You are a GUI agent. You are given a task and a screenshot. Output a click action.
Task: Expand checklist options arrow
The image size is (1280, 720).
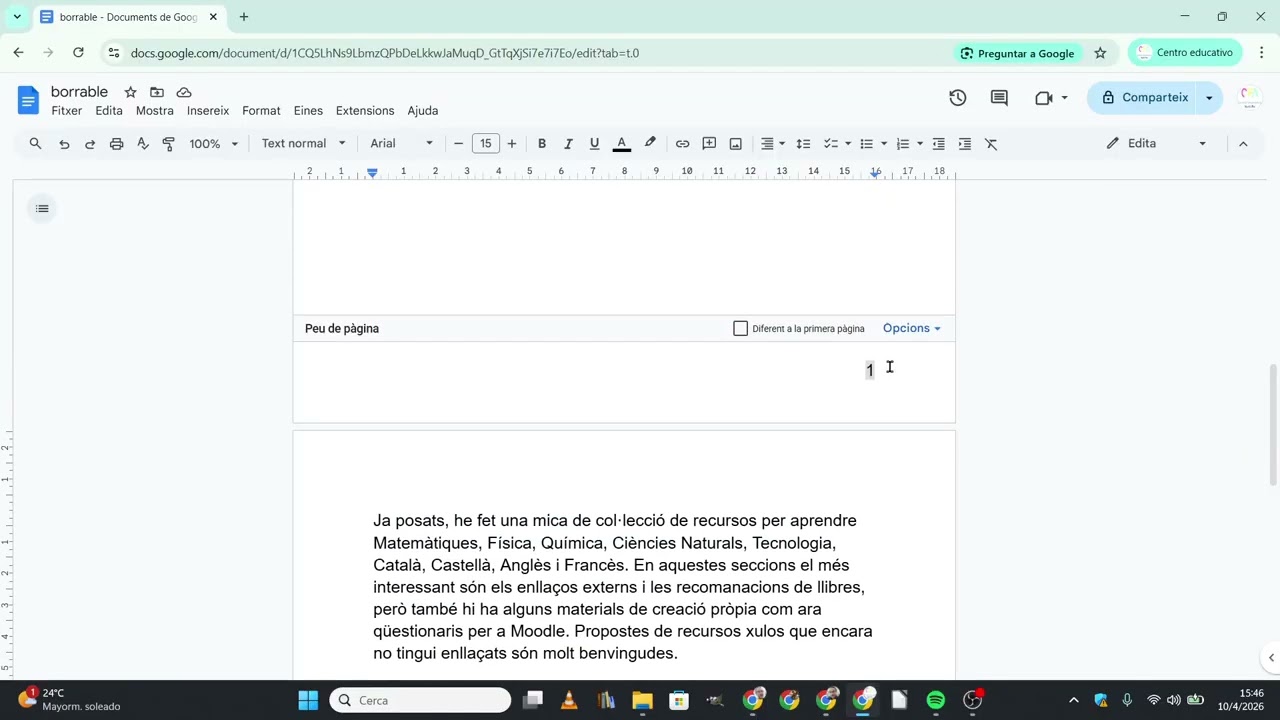(848, 144)
